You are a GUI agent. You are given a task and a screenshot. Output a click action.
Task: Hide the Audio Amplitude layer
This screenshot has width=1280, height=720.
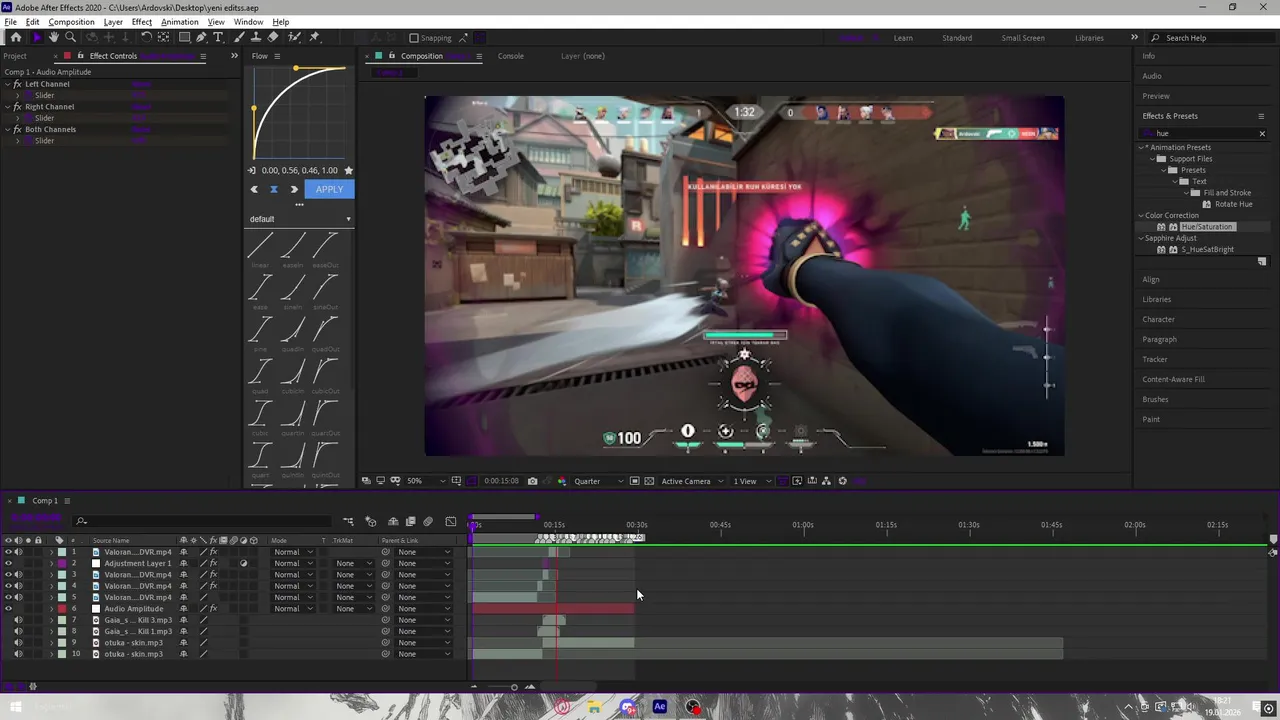[8, 609]
